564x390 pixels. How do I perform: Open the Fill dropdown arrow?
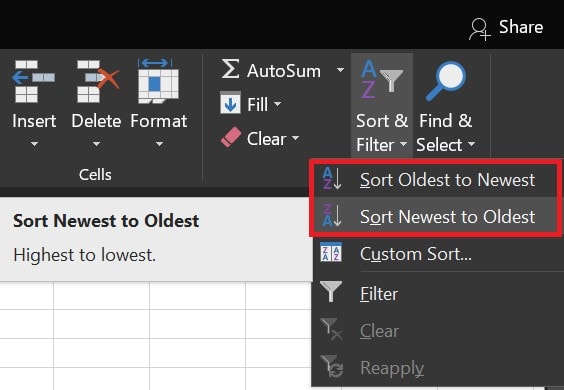click(x=277, y=104)
